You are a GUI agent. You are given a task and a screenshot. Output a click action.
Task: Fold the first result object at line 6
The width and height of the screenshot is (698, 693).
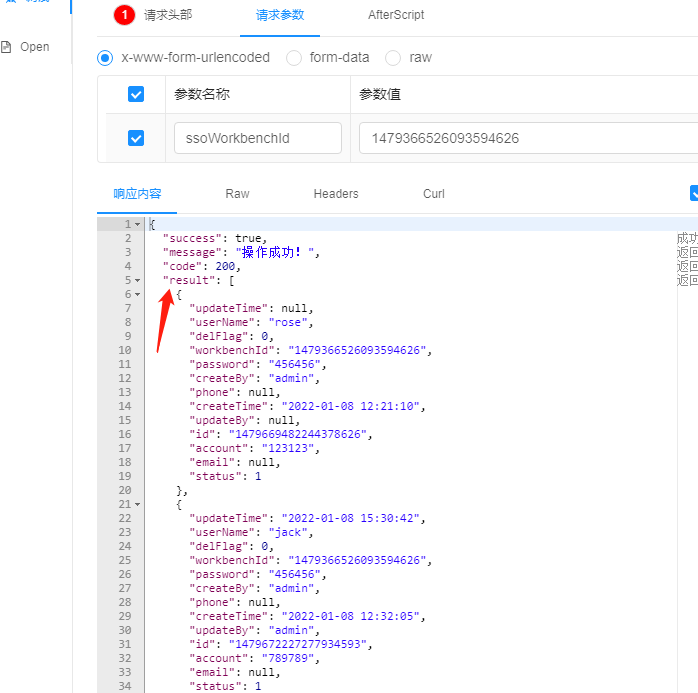tap(138, 295)
